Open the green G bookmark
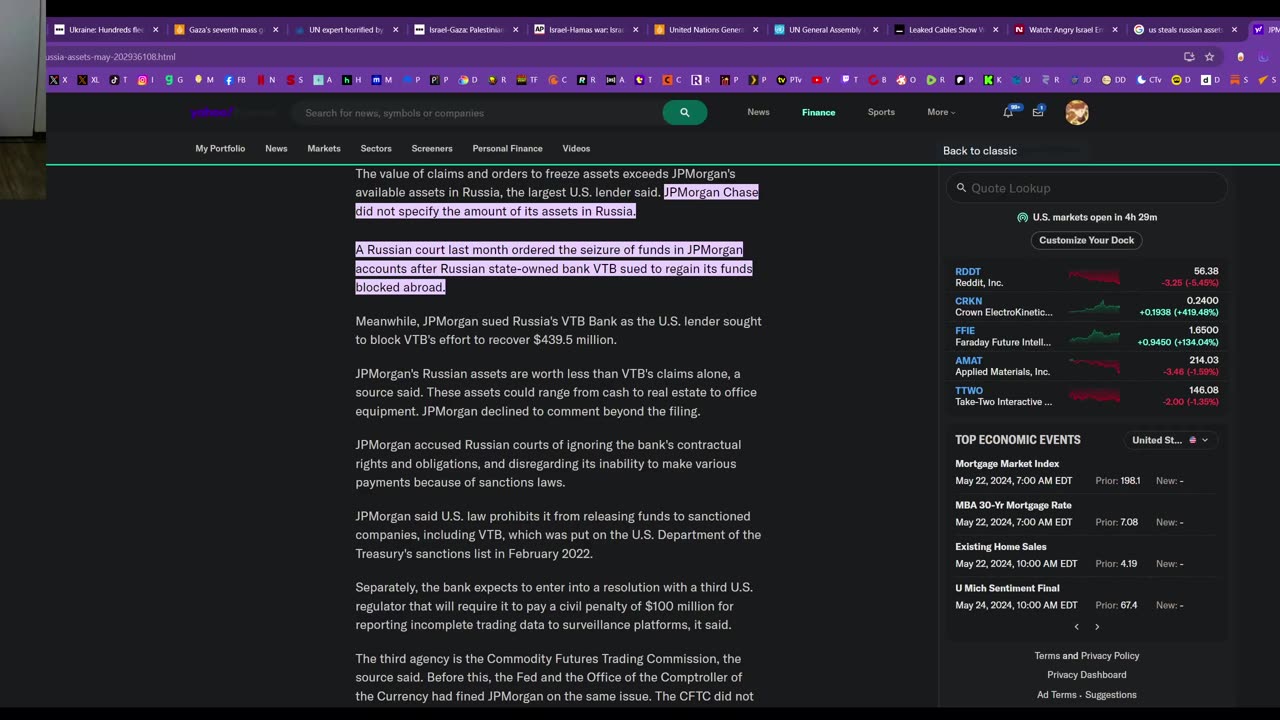 point(174,80)
